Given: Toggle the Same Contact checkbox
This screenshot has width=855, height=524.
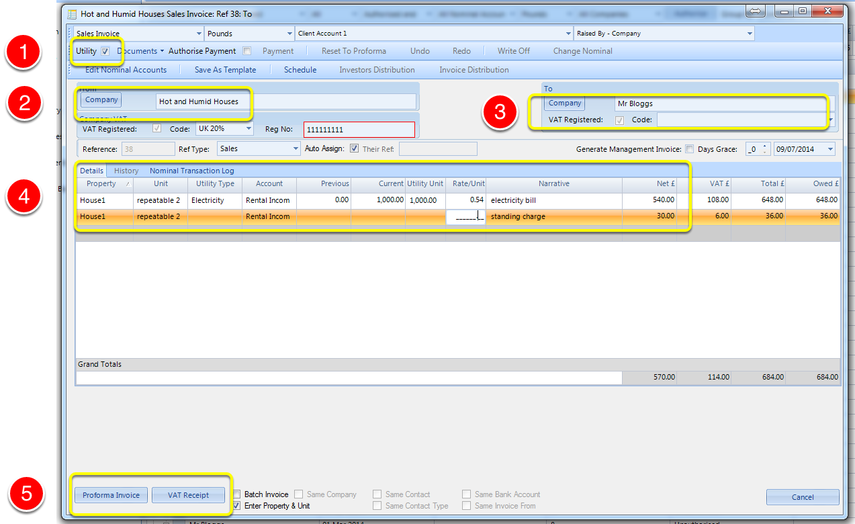Looking at the screenshot, I should [x=377, y=494].
